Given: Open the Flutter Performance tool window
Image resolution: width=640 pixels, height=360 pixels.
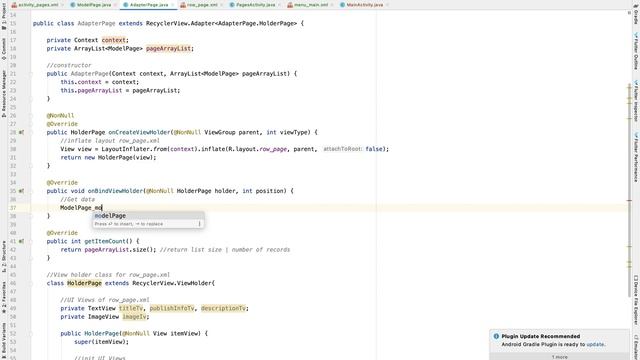Looking at the screenshot, I should (636, 157).
